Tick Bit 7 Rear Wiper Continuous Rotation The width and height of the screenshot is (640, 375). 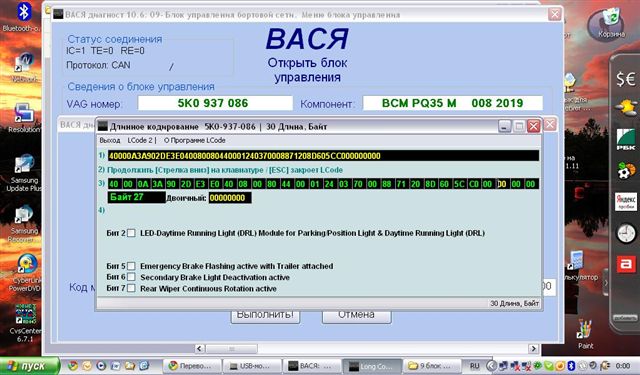(x=131, y=288)
